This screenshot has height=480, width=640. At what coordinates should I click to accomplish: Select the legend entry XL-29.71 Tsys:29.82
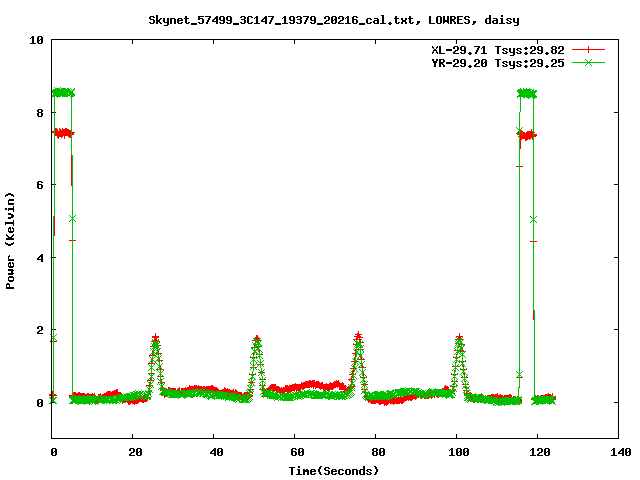498,50
